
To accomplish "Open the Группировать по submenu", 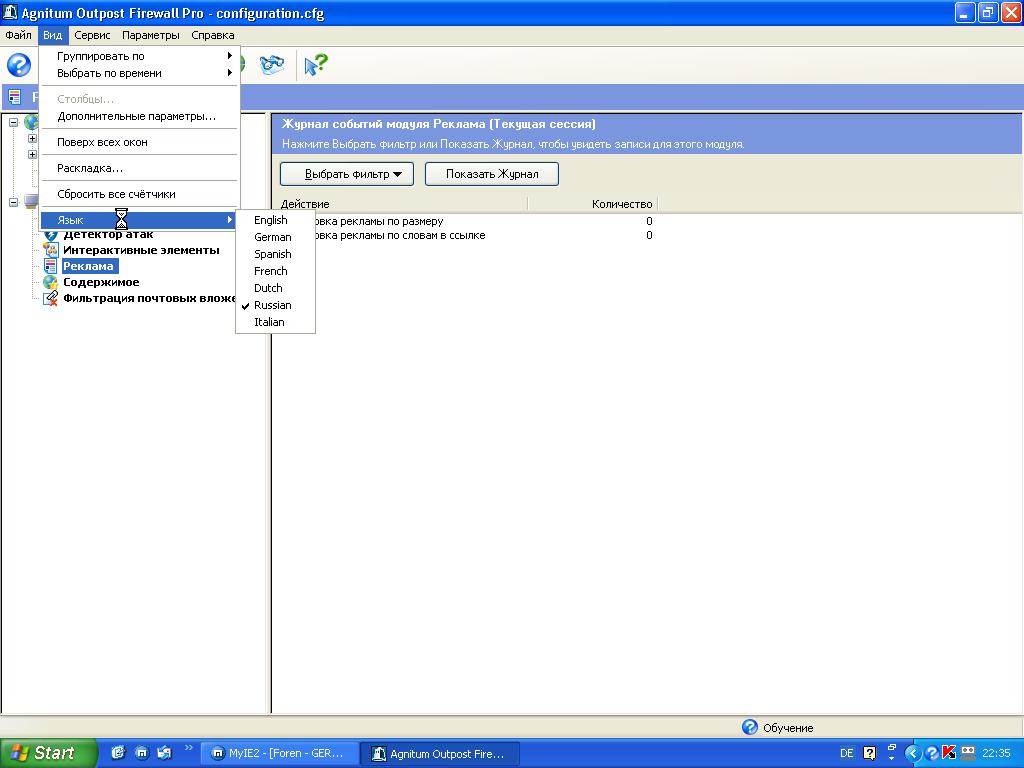I will pyautogui.click(x=139, y=56).
